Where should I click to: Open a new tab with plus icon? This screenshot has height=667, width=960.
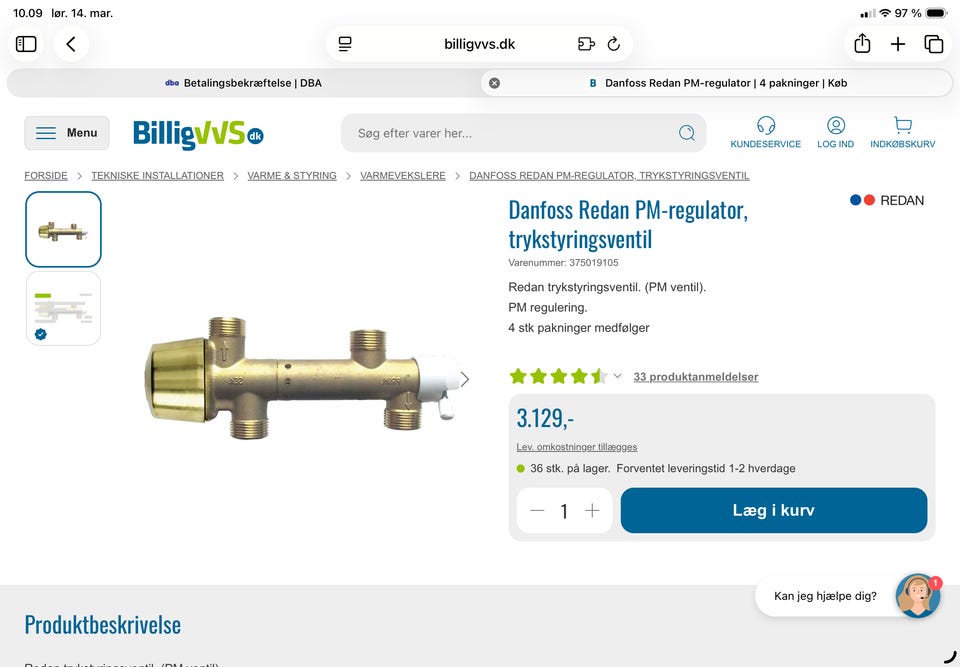point(898,44)
